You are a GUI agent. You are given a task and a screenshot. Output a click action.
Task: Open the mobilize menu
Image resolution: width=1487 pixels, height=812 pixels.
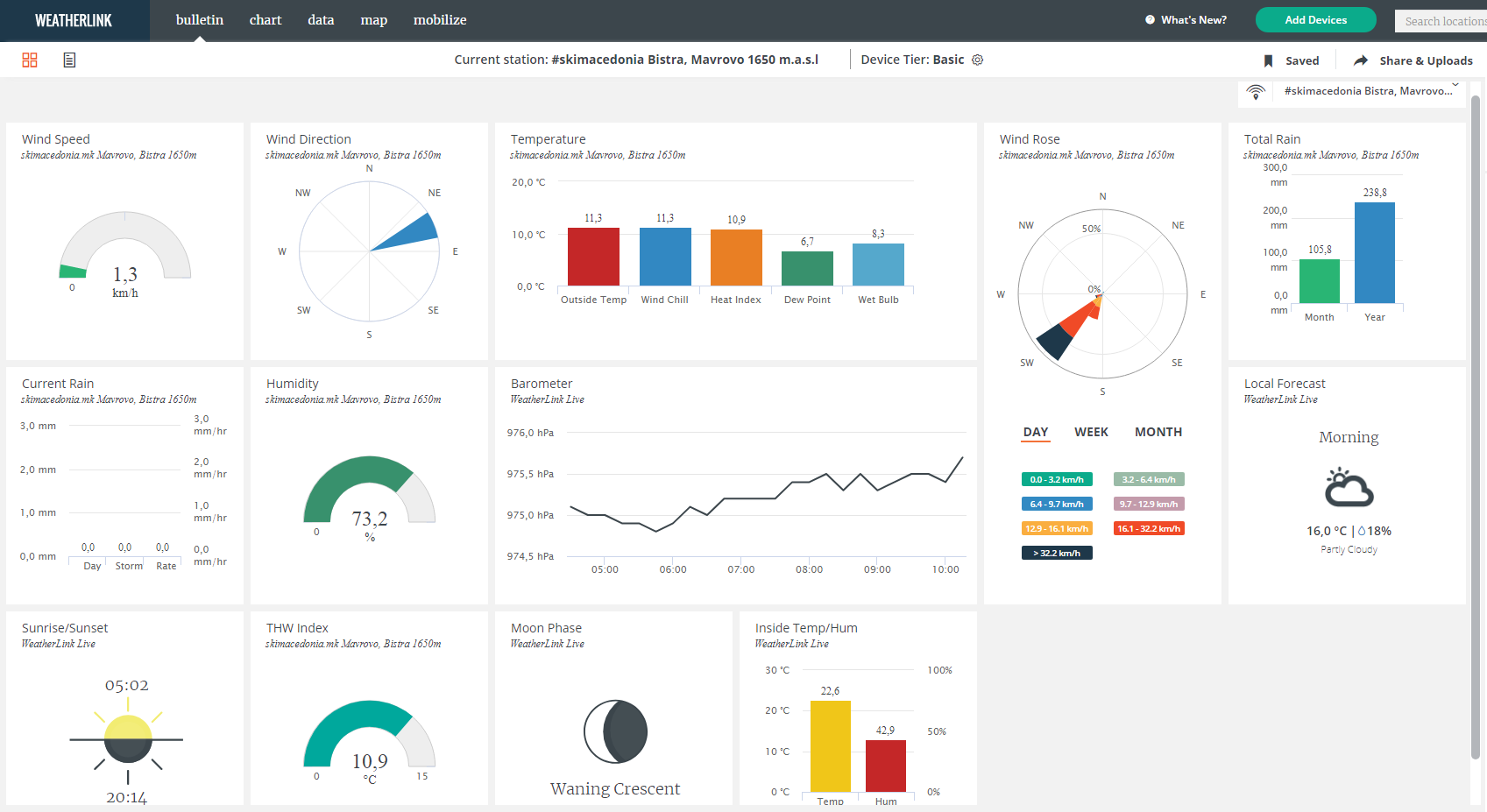pos(440,20)
